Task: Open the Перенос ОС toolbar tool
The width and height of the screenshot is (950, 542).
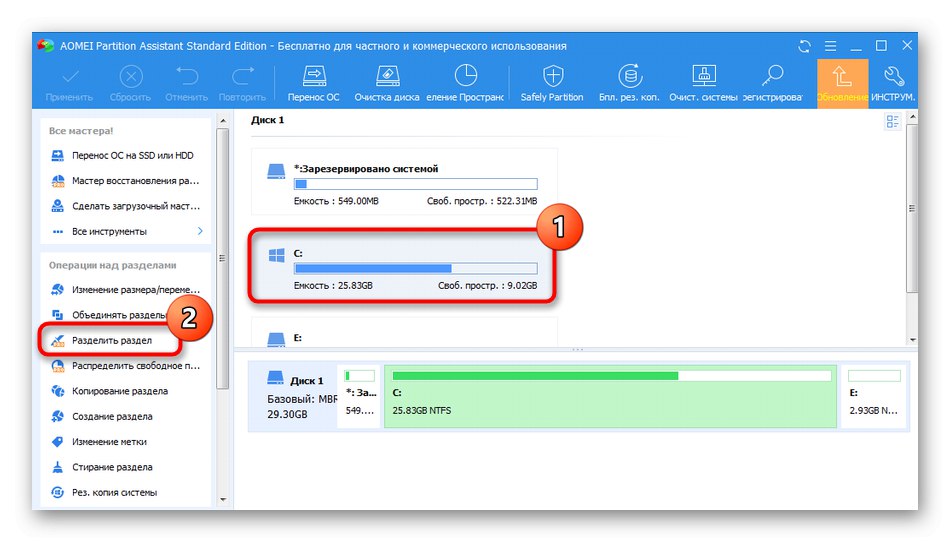Action: tap(314, 83)
